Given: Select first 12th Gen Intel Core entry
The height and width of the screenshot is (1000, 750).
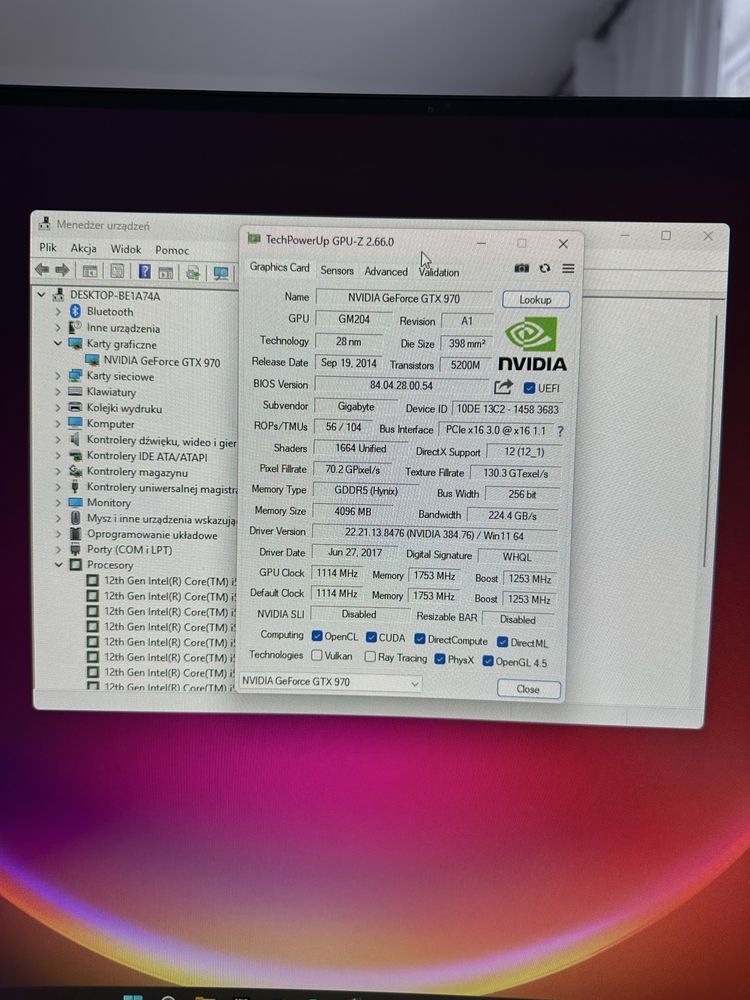Looking at the screenshot, I should click(170, 581).
